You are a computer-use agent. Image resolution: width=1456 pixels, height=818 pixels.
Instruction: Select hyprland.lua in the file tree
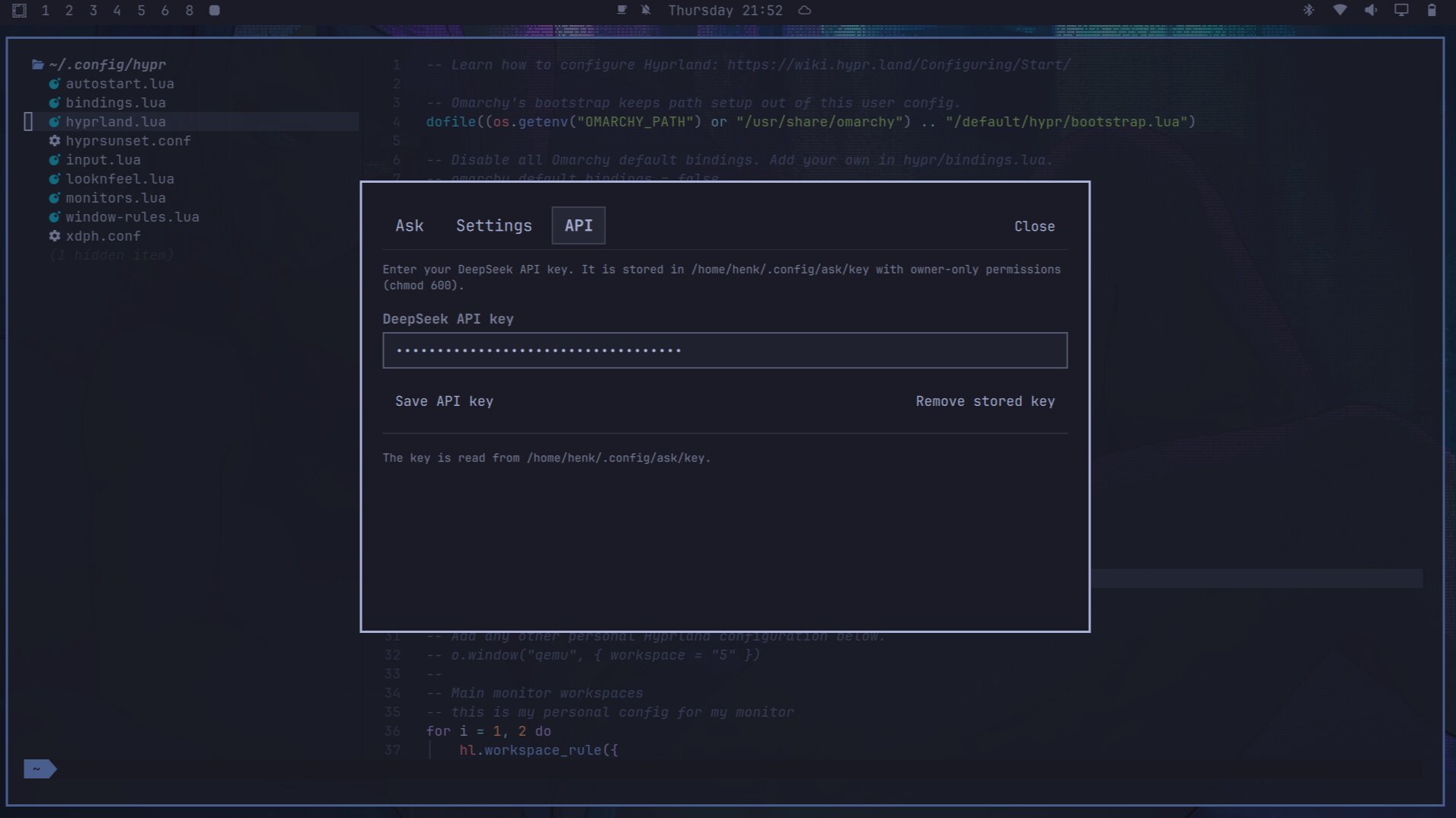tap(115, 122)
